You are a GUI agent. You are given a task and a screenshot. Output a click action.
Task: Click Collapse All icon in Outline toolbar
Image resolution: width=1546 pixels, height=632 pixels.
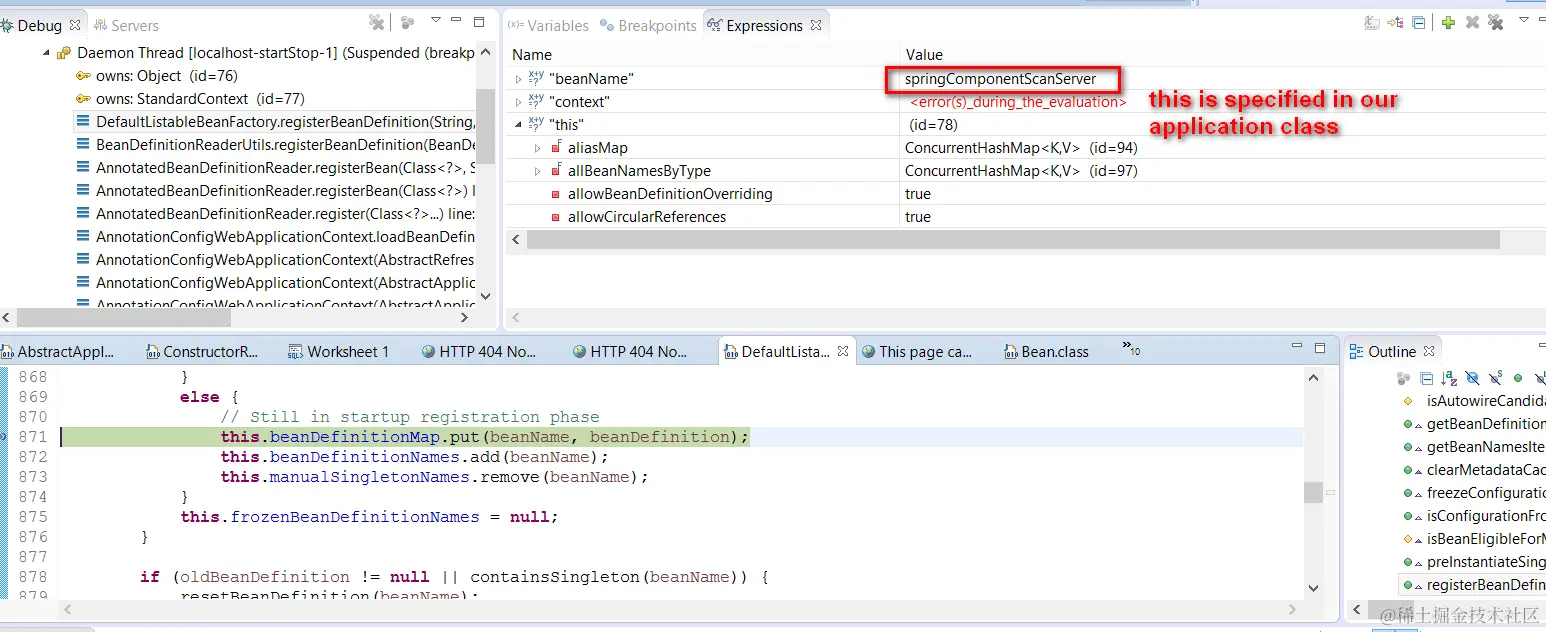point(1426,378)
